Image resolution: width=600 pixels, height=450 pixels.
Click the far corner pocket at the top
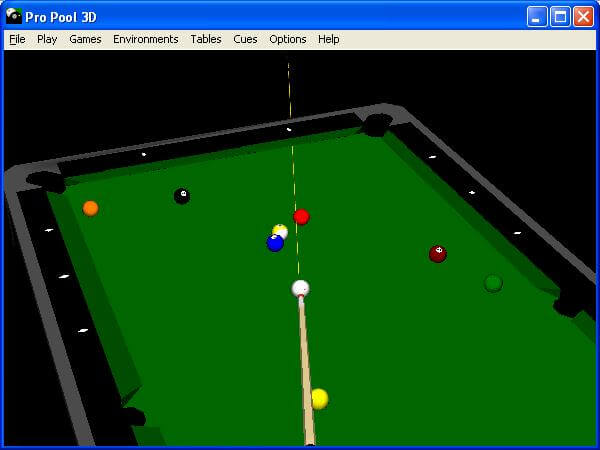coord(377,125)
